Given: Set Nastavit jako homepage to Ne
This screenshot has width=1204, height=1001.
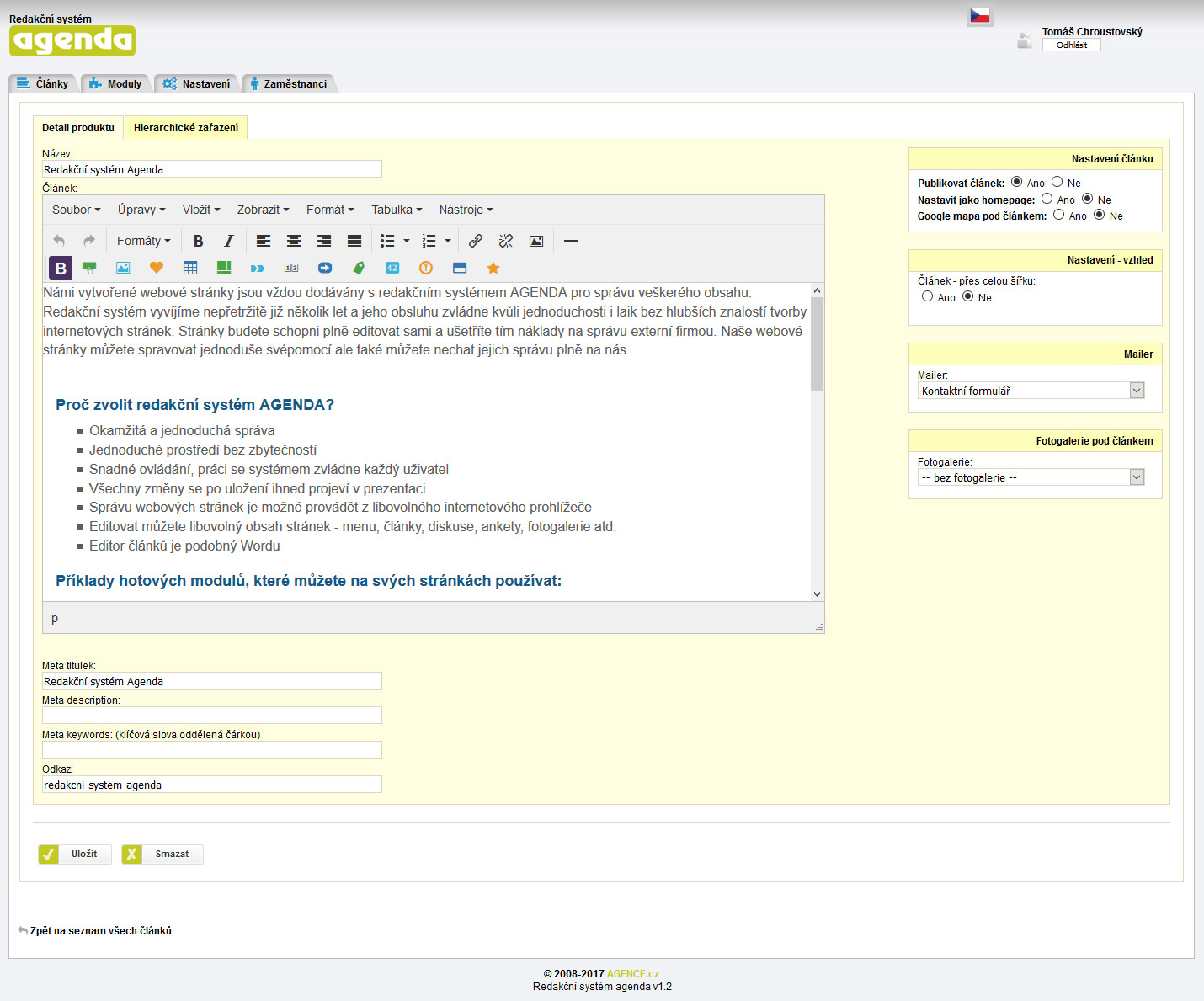Looking at the screenshot, I should (1088, 199).
